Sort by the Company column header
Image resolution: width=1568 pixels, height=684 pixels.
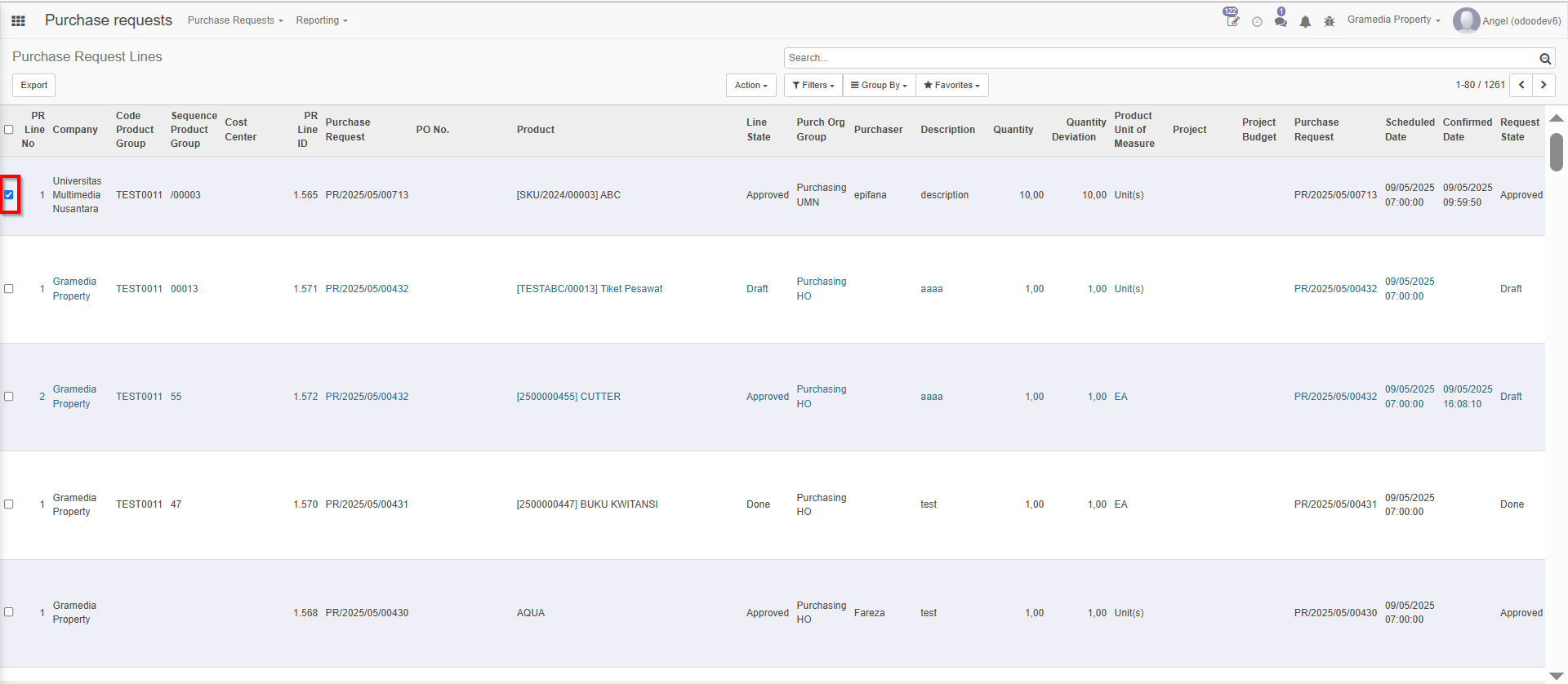point(75,130)
